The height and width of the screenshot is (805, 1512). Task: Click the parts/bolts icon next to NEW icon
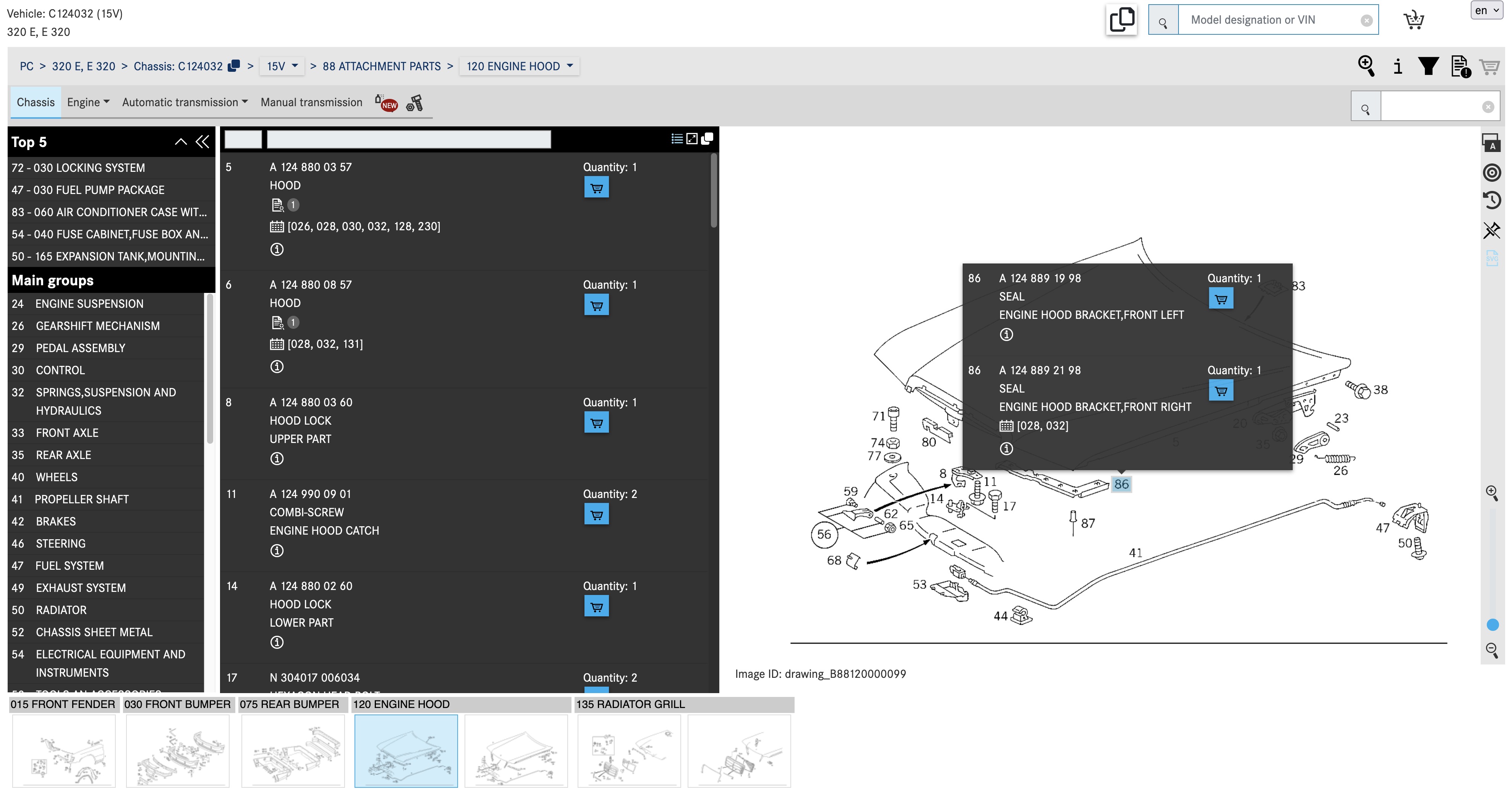414,103
